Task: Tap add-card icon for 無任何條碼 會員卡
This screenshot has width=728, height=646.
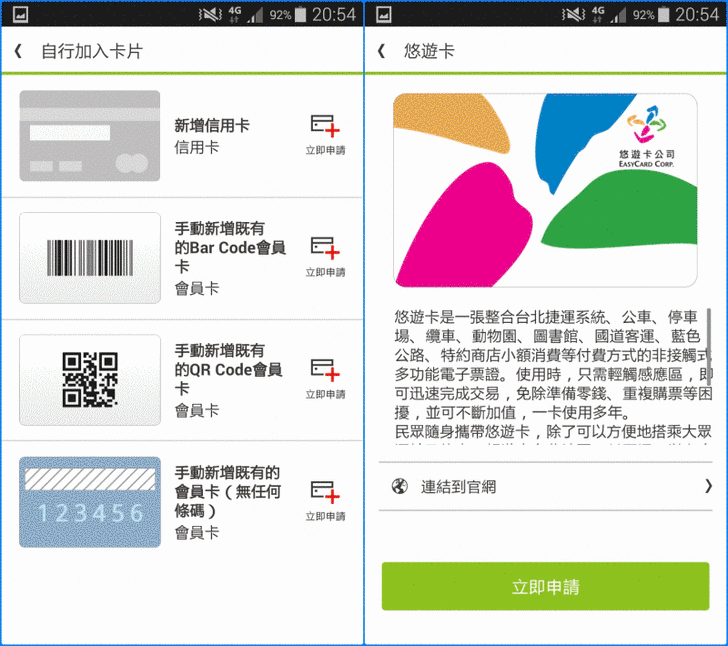Action: tap(325, 492)
